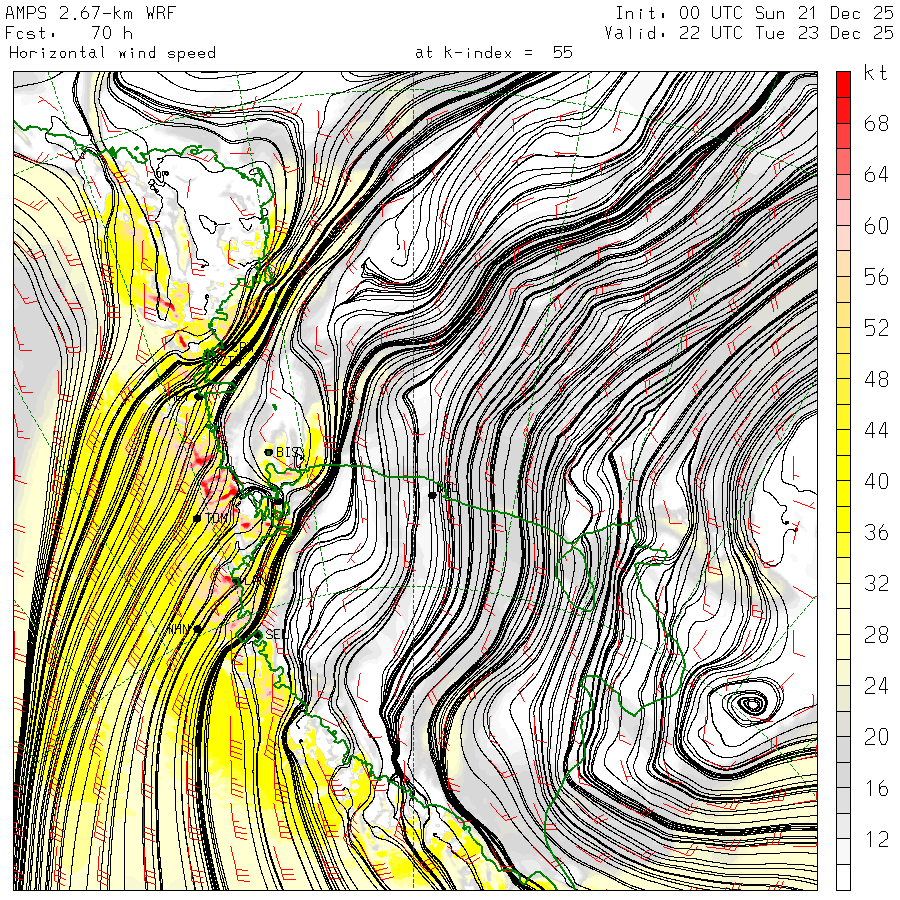Click the LAN station marker dot
The width and height of the screenshot is (900, 900).
236,581
